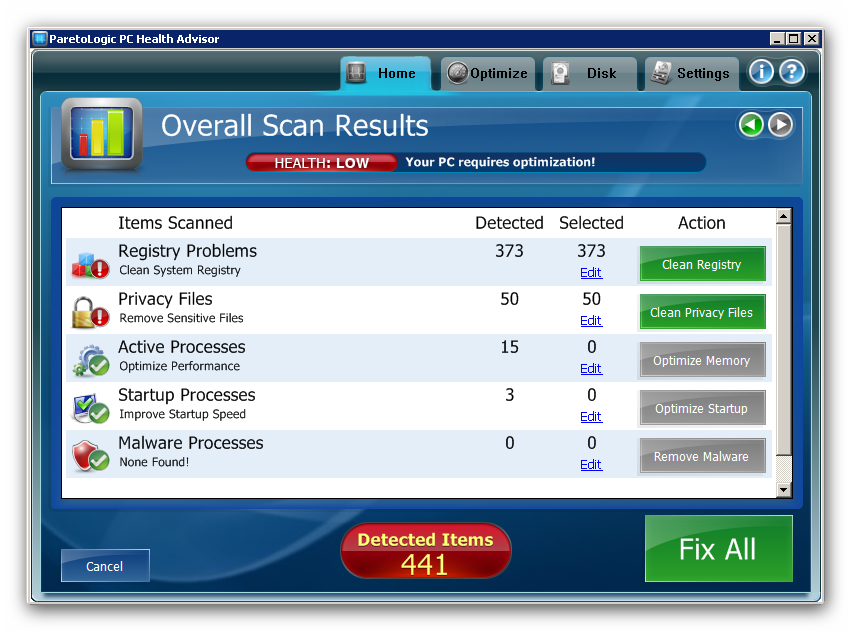Viewport: 852px width, 632px height.
Task: Click the Fix All button
Action: 718,549
